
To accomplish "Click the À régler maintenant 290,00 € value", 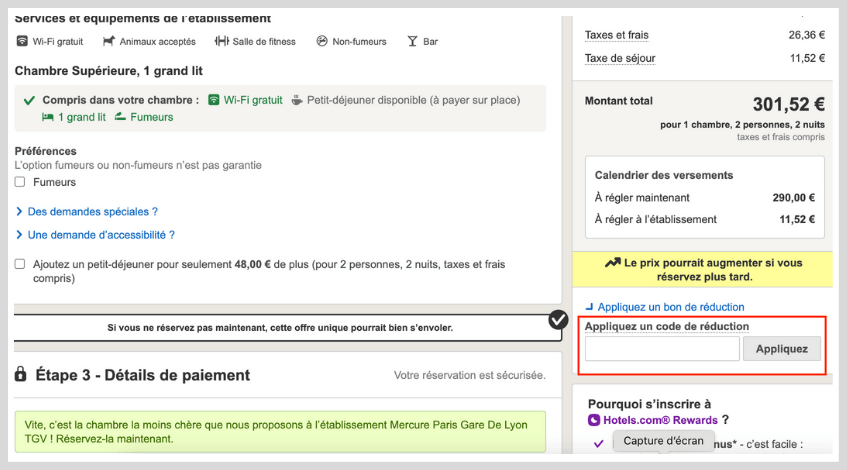I will point(794,198).
